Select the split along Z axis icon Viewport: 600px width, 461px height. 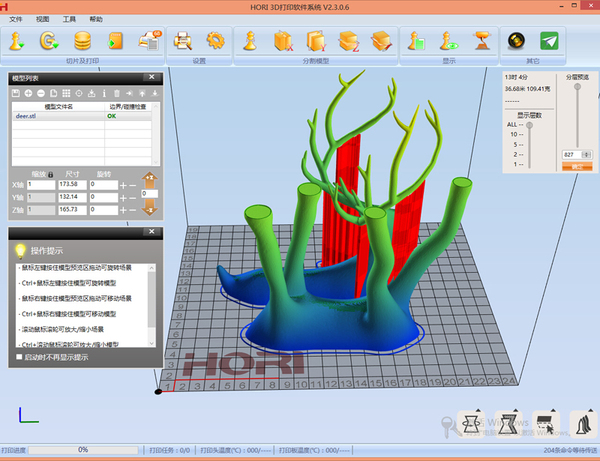click(349, 41)
